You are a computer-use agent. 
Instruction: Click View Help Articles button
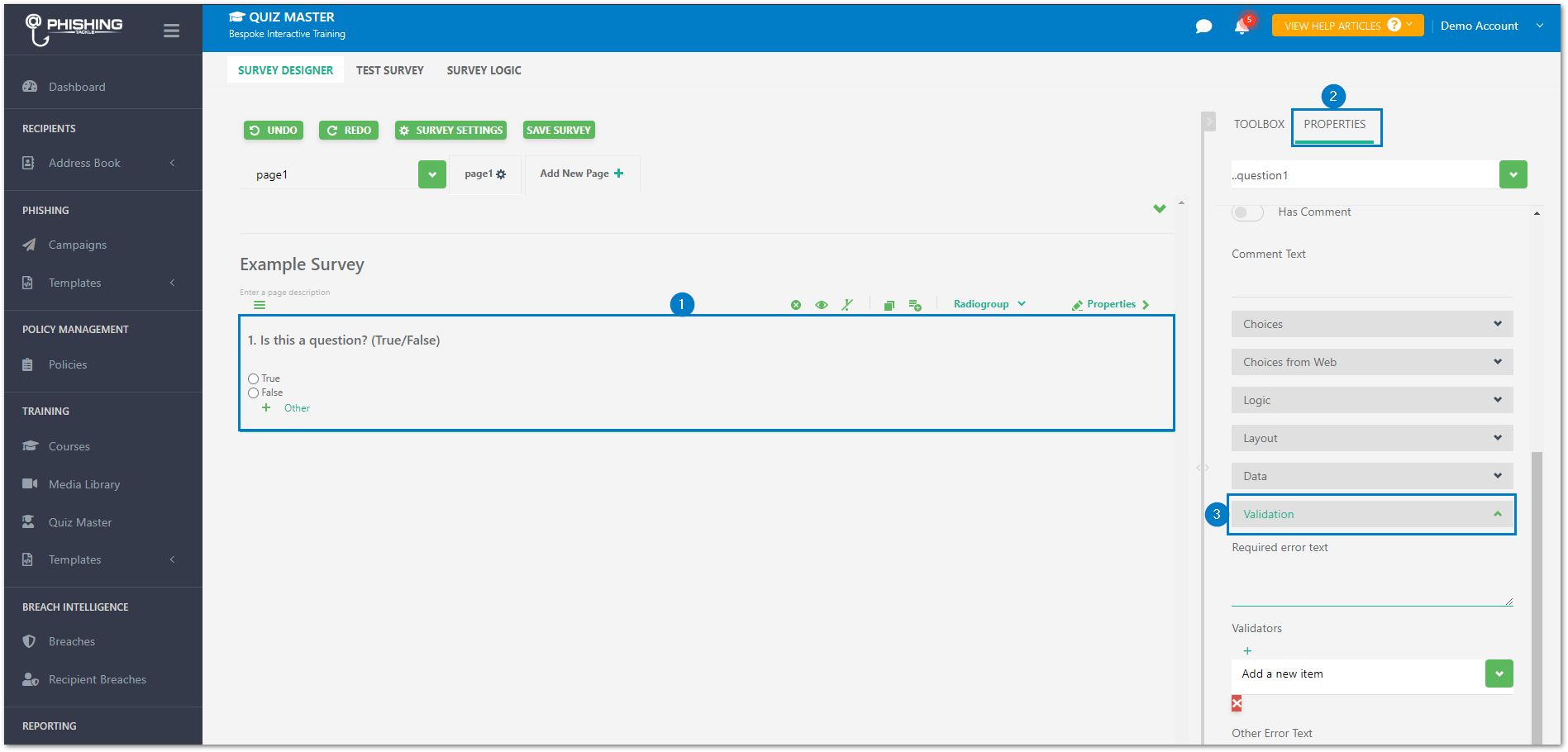pos(1347,26)
